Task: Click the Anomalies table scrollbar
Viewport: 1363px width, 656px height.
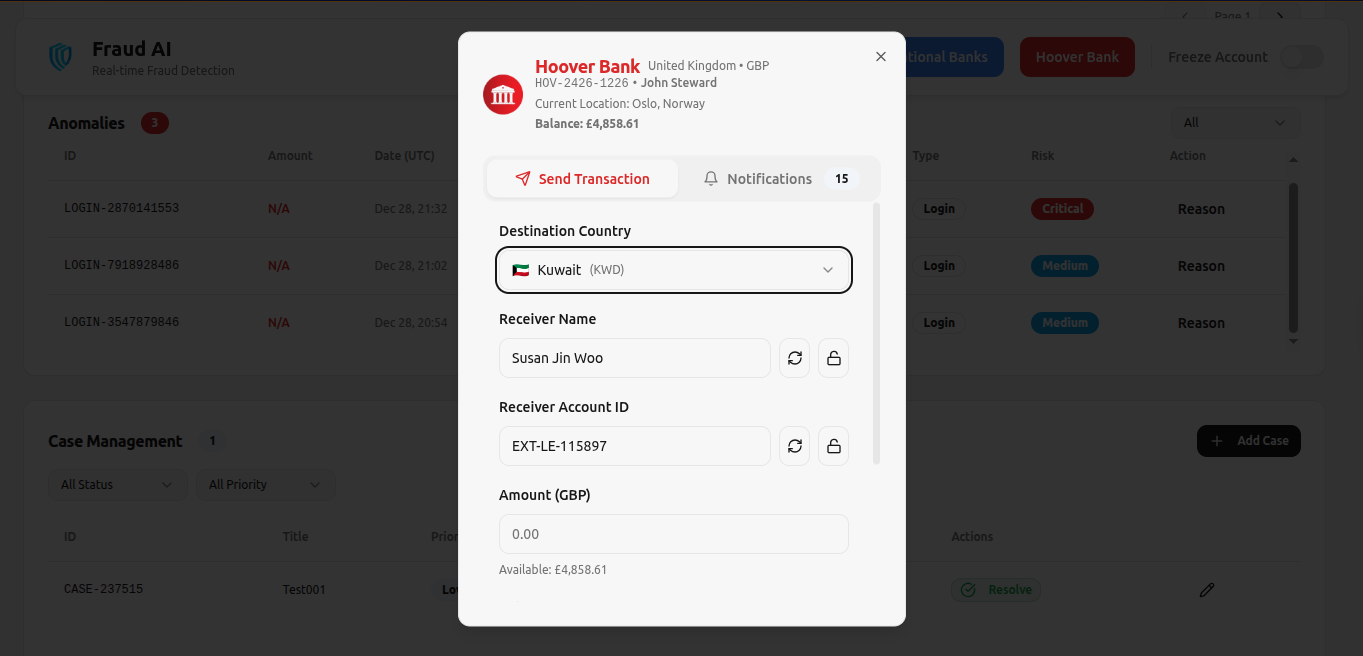Action: [1293, 257]
